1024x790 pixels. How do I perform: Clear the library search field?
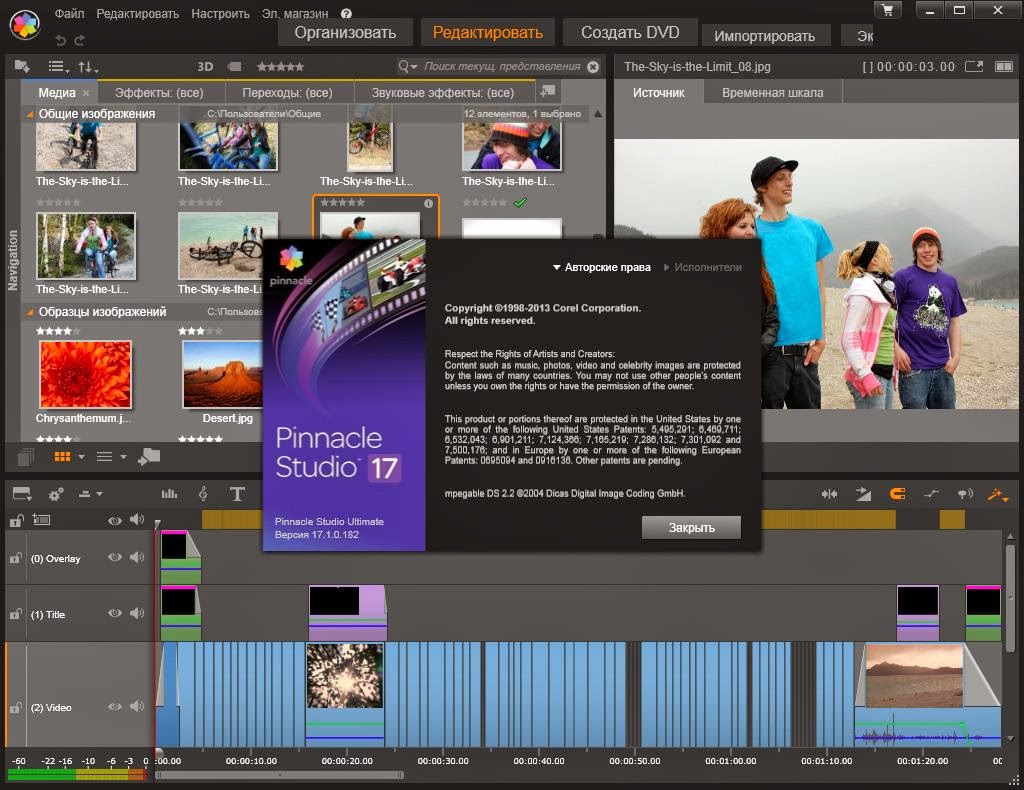[x=593, y=67]
